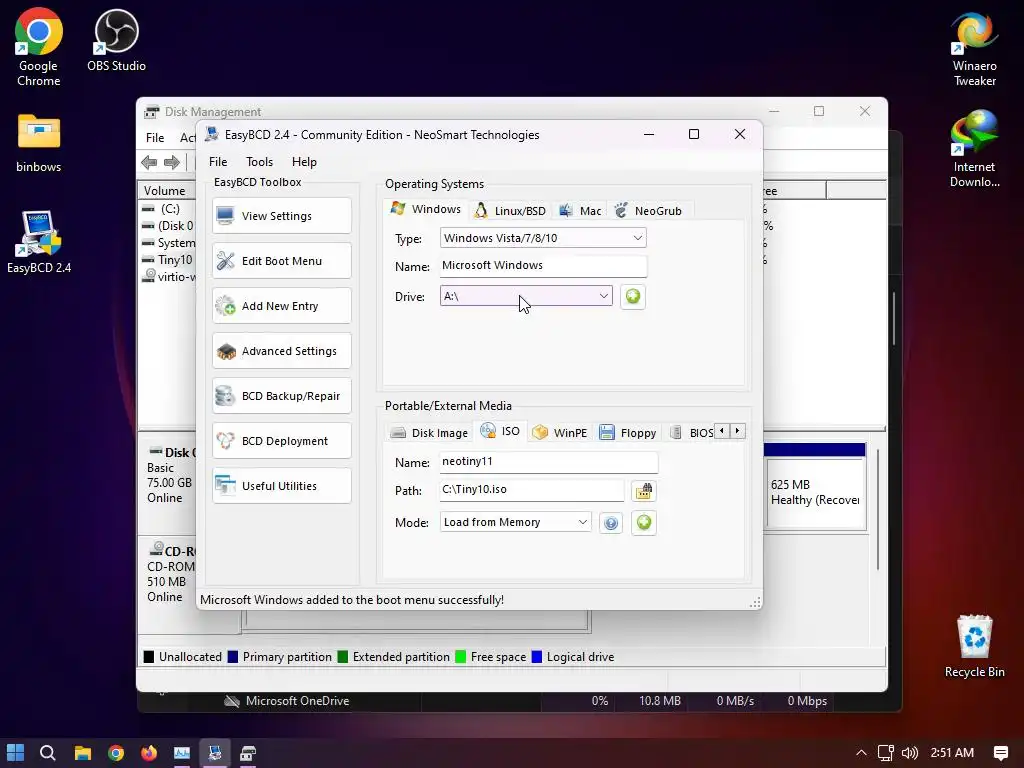The width and height of the screenshot is (1024, 768).
Task: Open the notifications center icon
Action: (x=1000, y=753)
